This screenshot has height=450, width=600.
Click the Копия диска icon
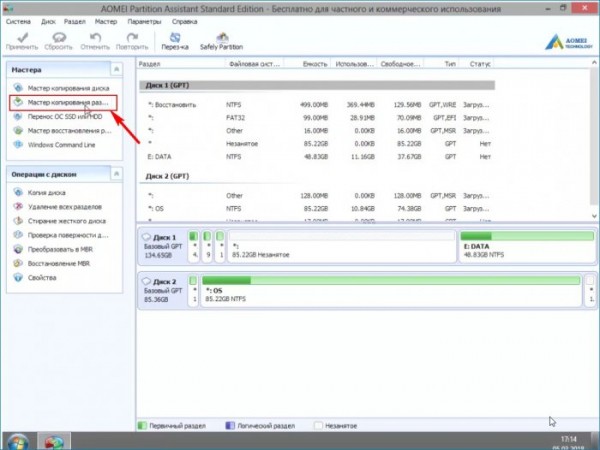18,192
